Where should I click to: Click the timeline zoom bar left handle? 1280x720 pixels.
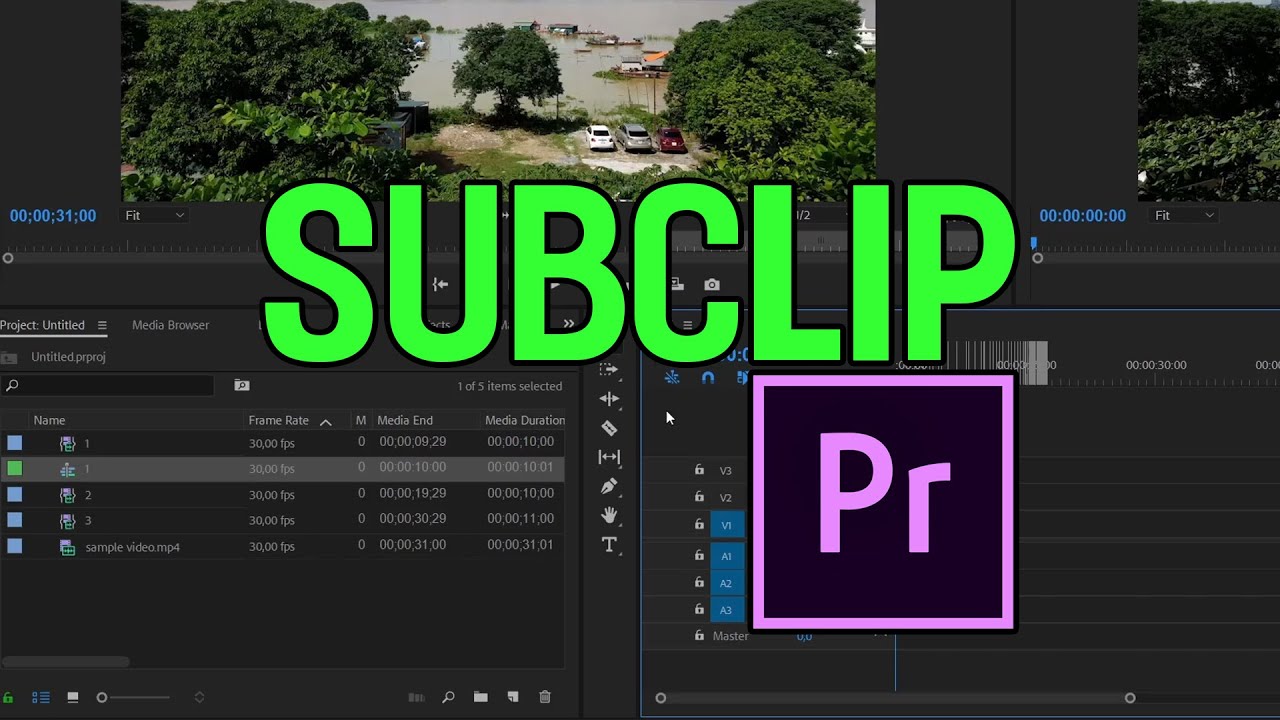point(660,698)
